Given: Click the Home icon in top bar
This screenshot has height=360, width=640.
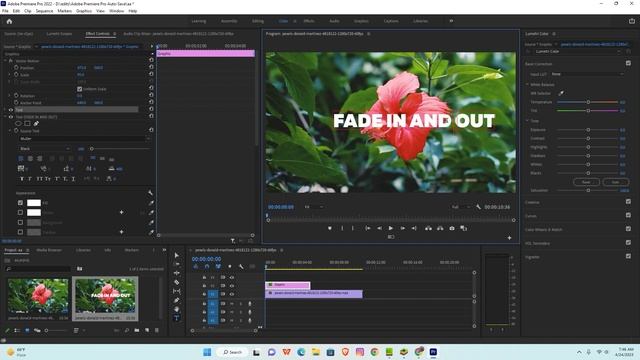Looking at the screenshot, I should click(9, 21).
